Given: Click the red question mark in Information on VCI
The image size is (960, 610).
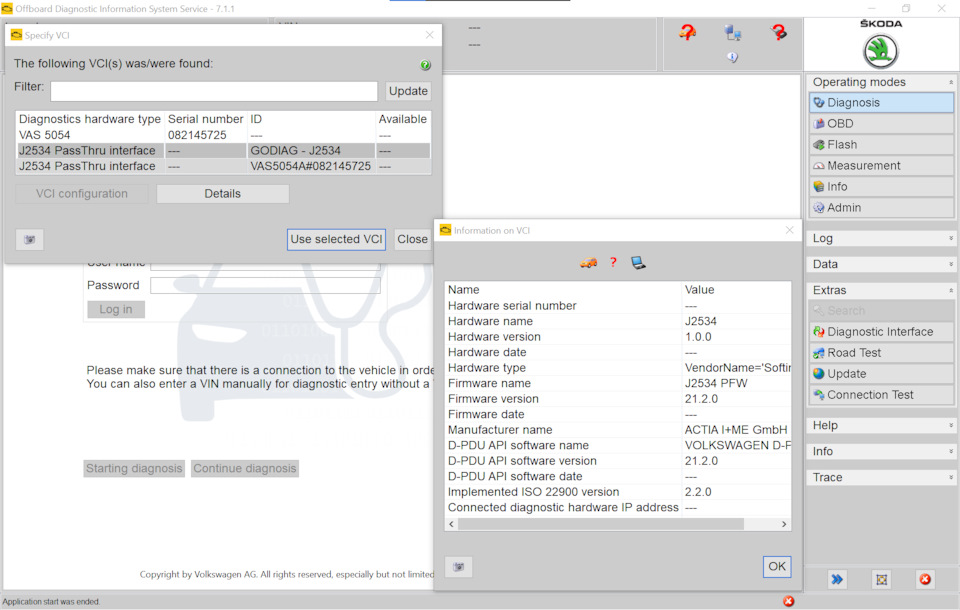Looking at the screenshot, I should [613, 262].
